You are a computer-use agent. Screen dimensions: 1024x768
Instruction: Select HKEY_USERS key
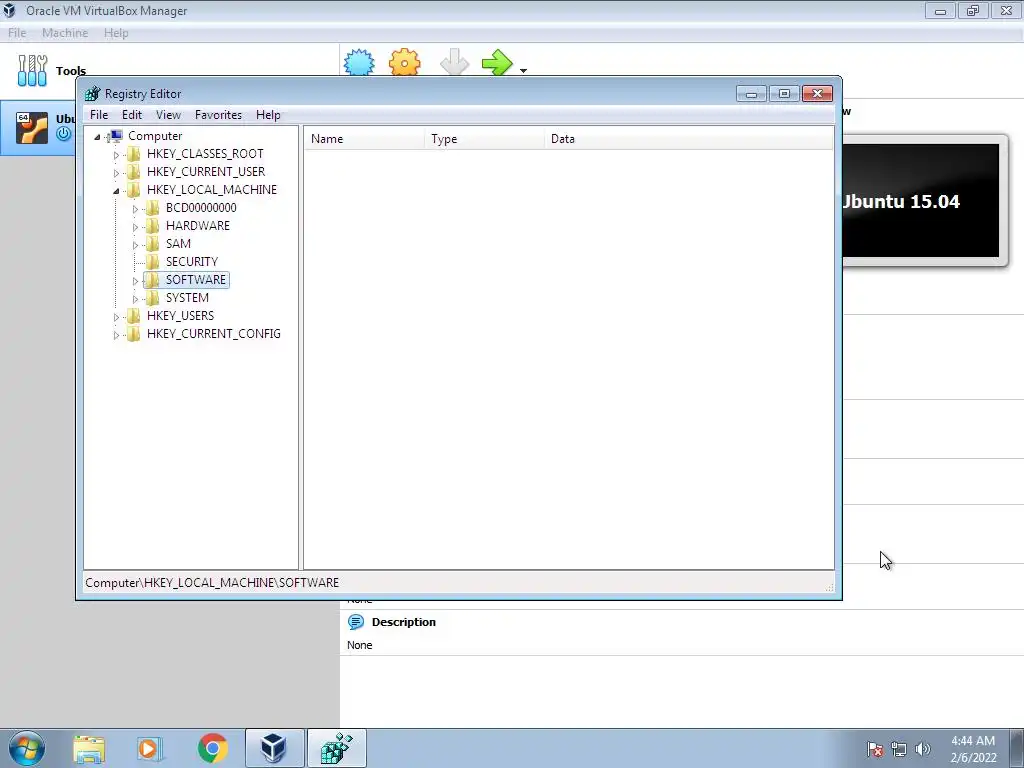[x=180, y=315]
